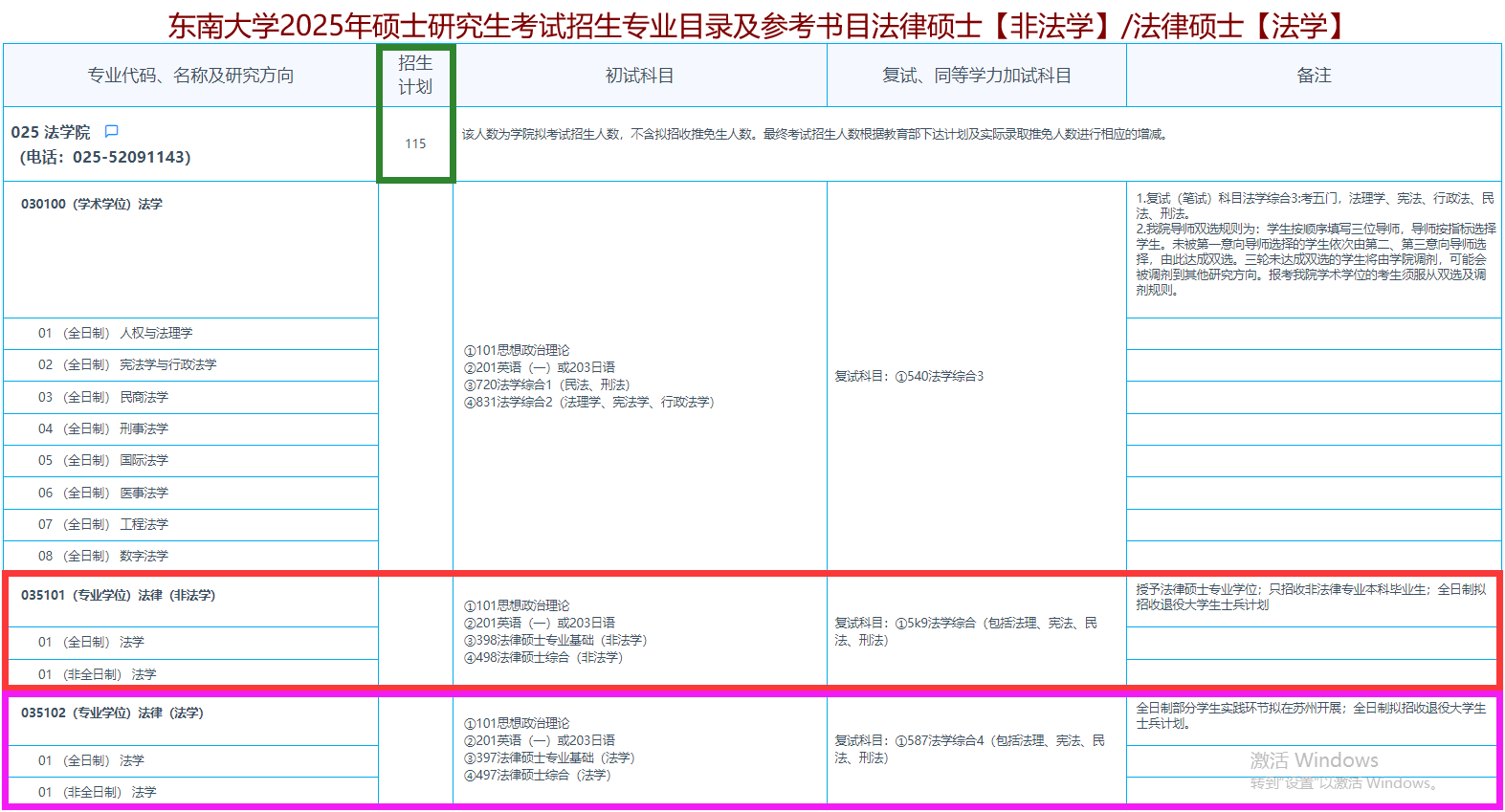Select the 025 法学院 department name

[51, 132]
